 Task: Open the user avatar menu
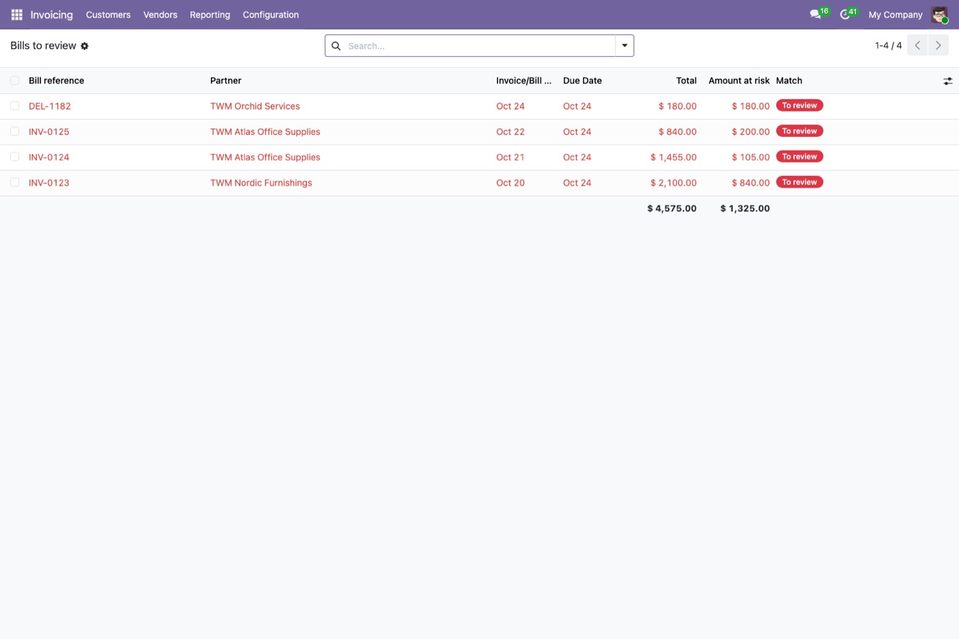pos(939,15)
